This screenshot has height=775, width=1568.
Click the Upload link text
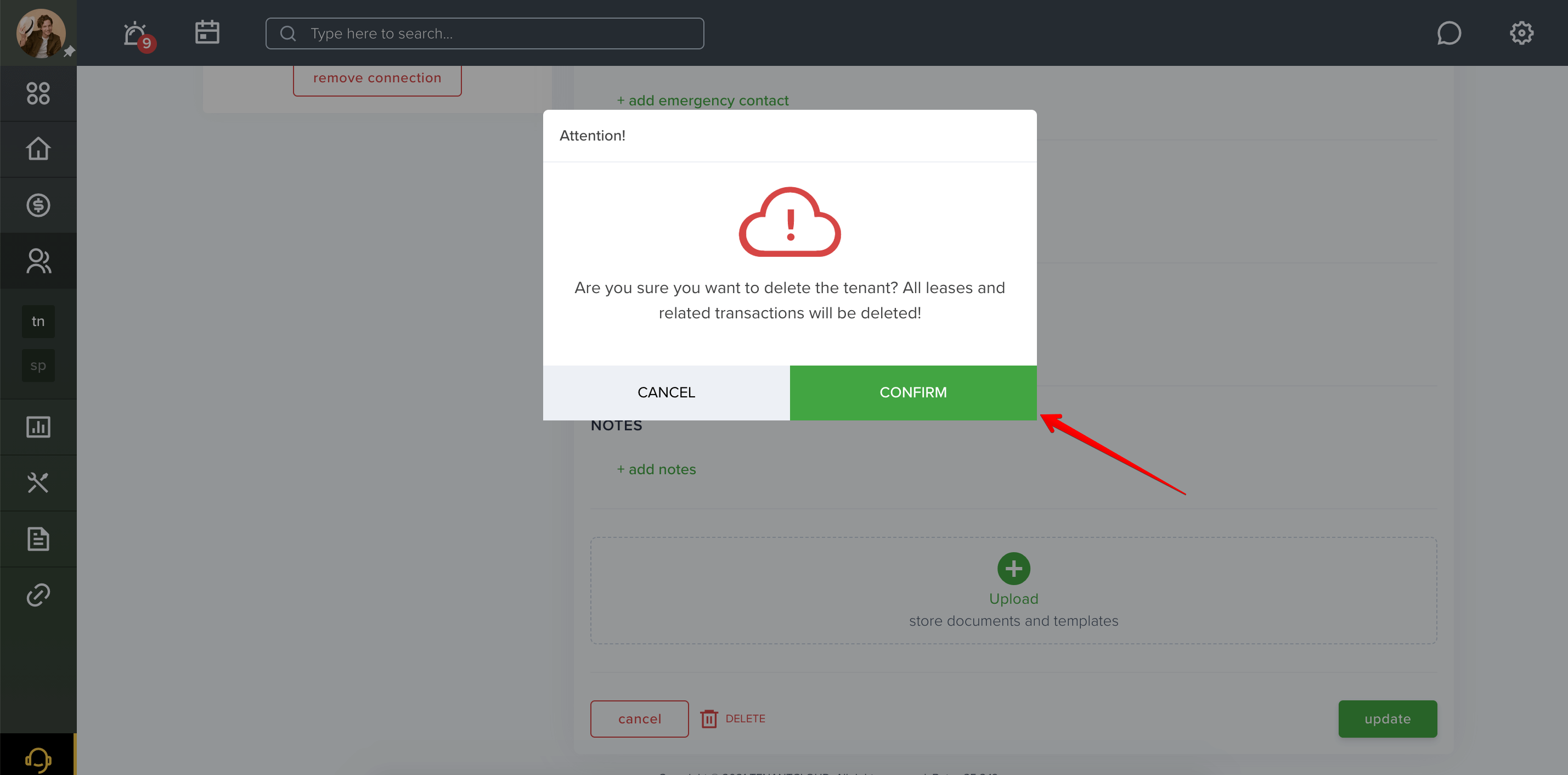[x=1013, y=599]
